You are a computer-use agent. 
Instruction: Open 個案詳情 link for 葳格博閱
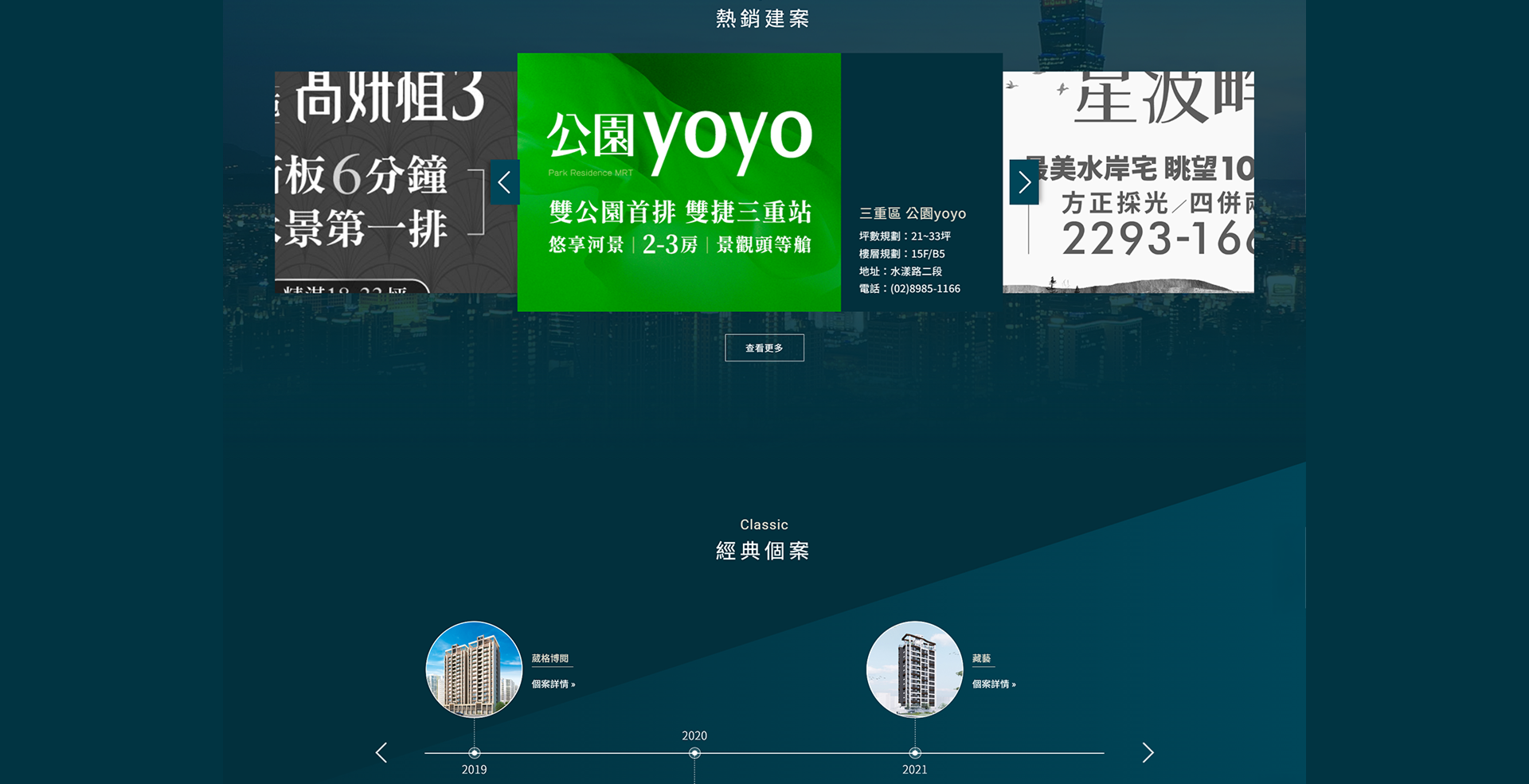(553, 684)
